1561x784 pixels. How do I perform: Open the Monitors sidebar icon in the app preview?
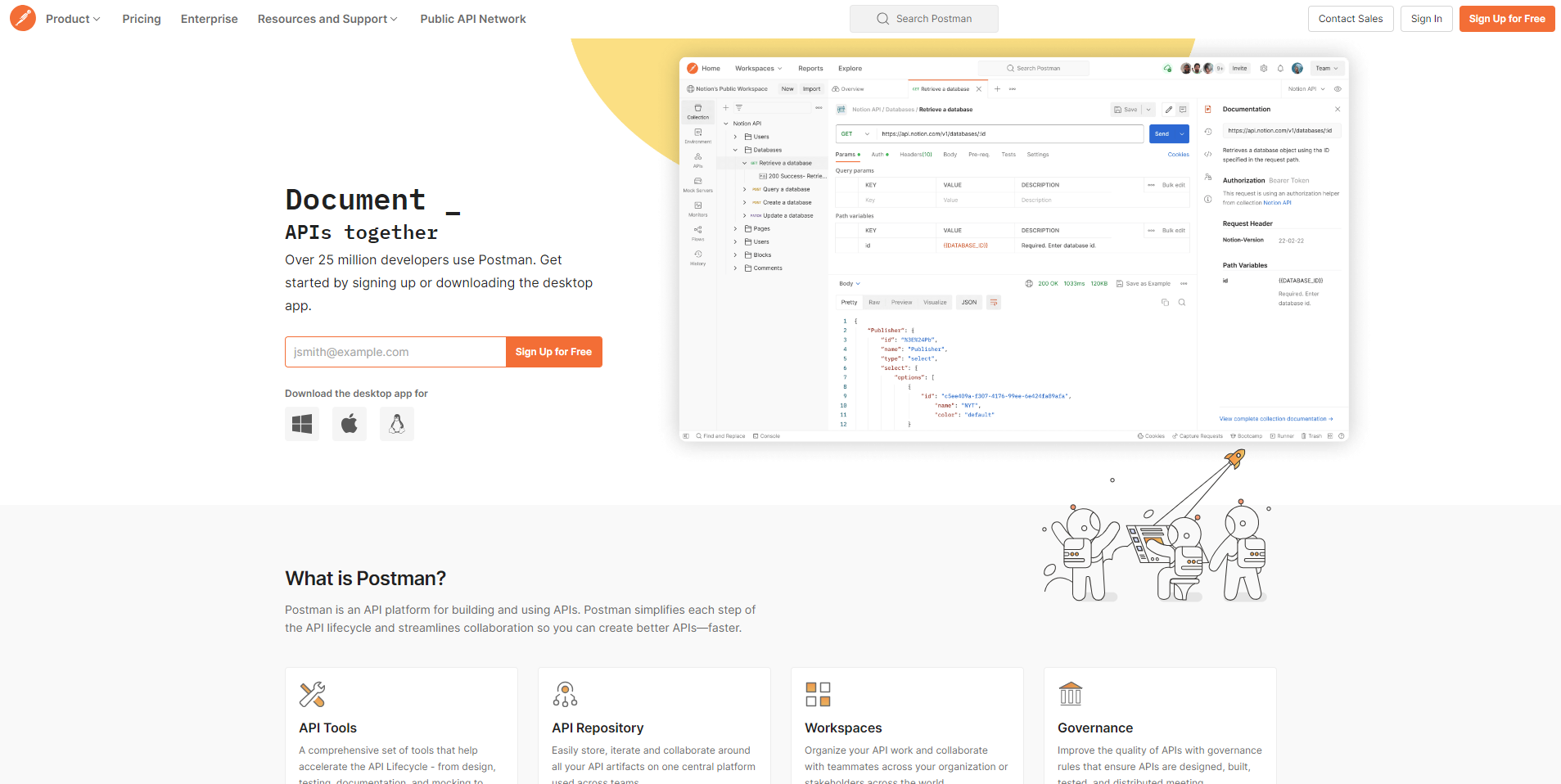click(698, 210)
